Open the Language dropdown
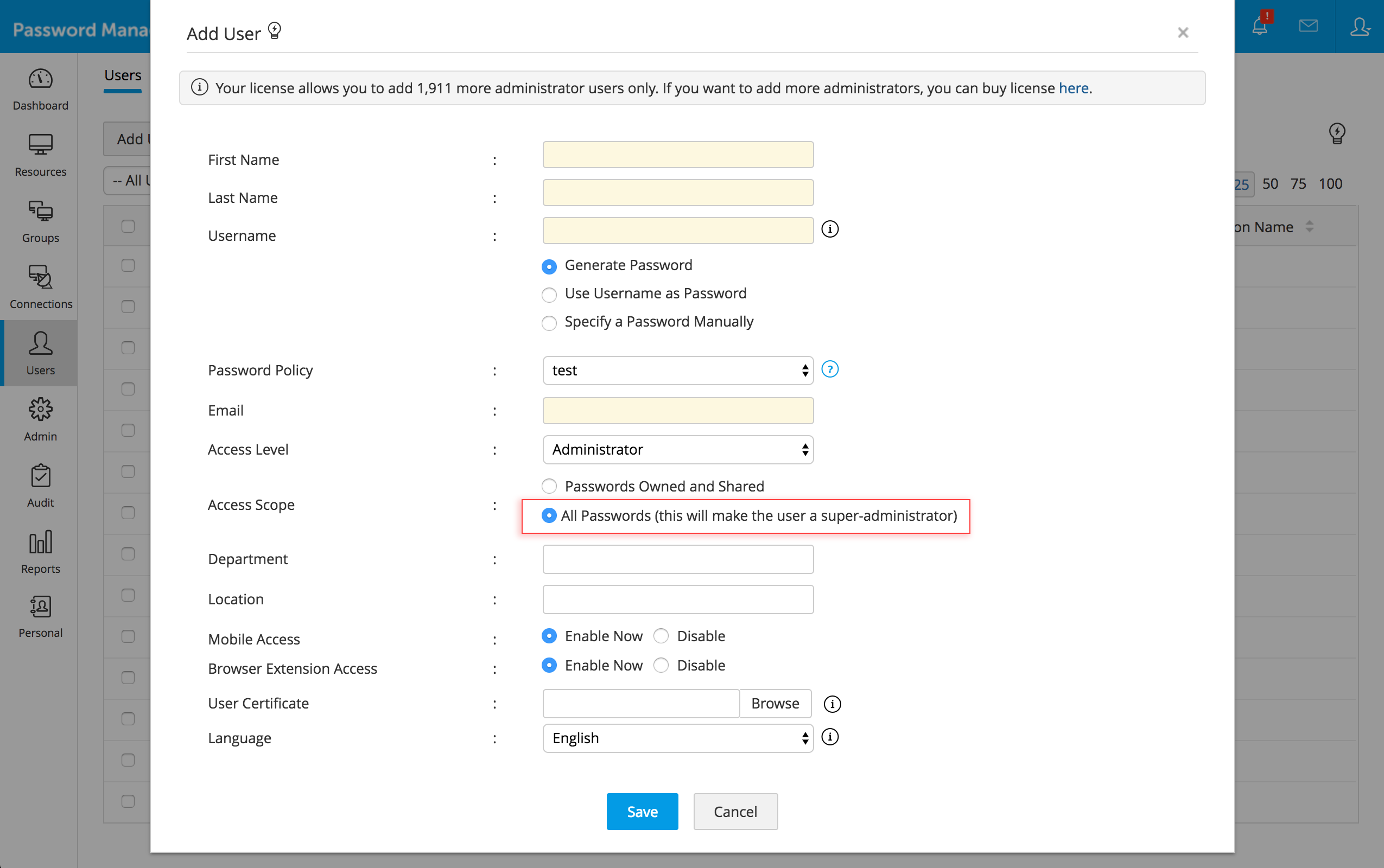The image size is (1384, 868). 678,738
